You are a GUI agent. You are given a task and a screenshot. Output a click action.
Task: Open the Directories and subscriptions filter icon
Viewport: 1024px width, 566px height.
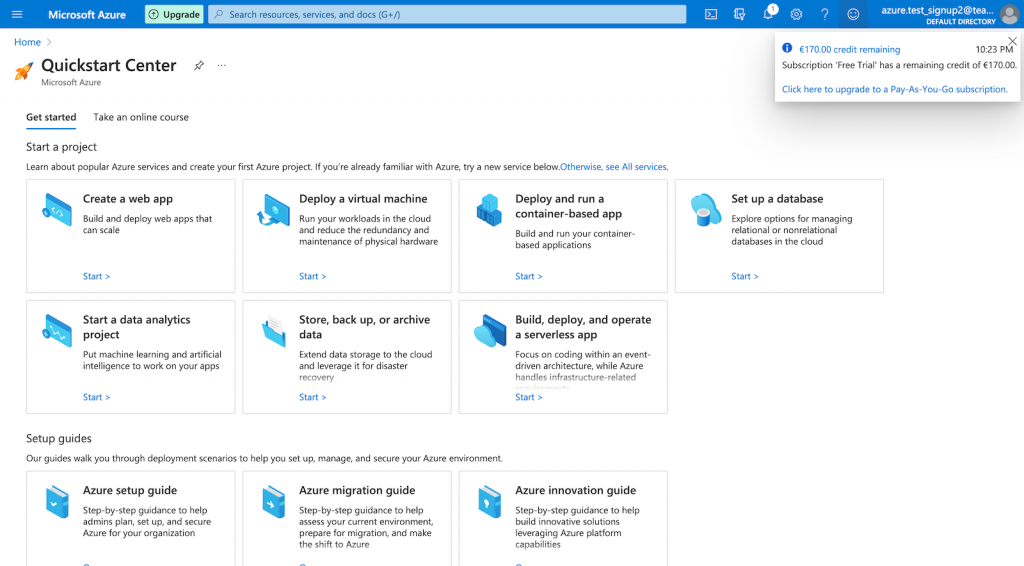point(739,14)
